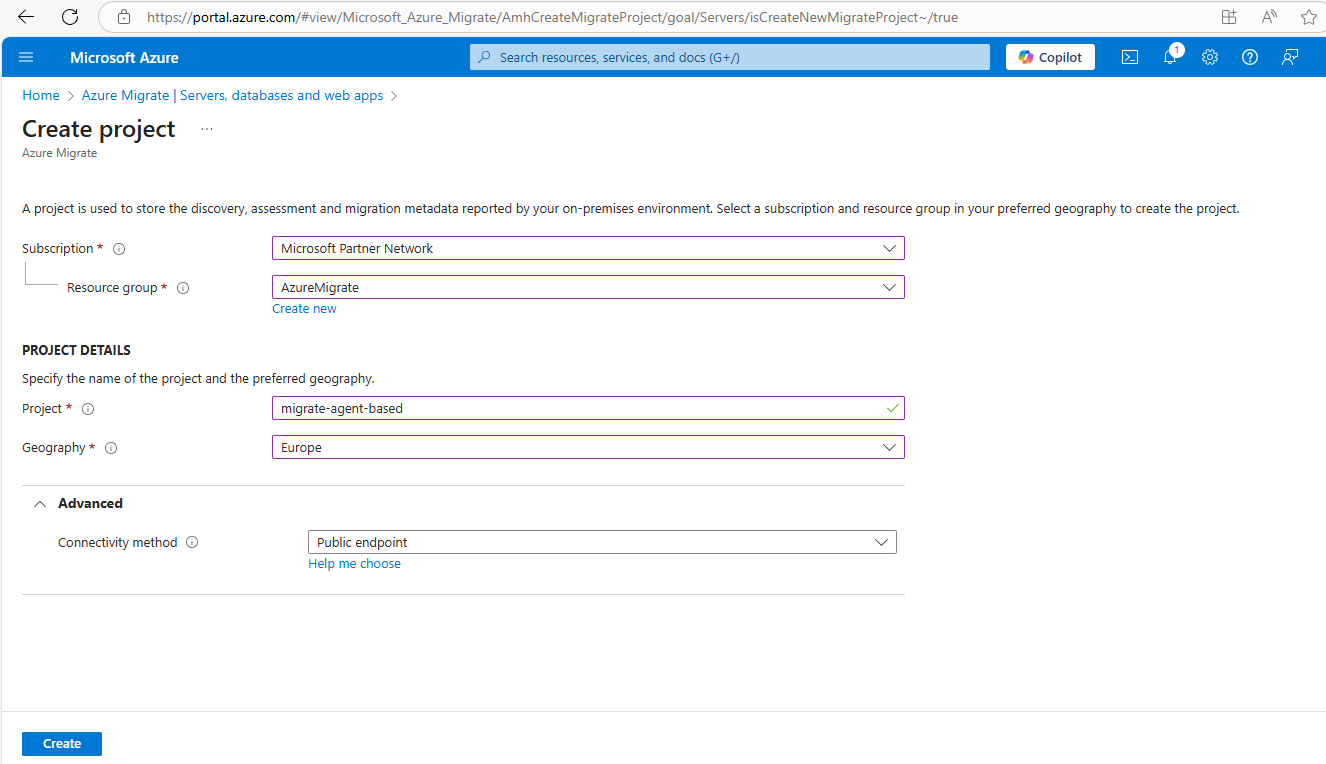The width and height of the screenshot is (1326, 764).
Task: Go to Azure Migrate servers breadcrumb
Action: [232, 95]
